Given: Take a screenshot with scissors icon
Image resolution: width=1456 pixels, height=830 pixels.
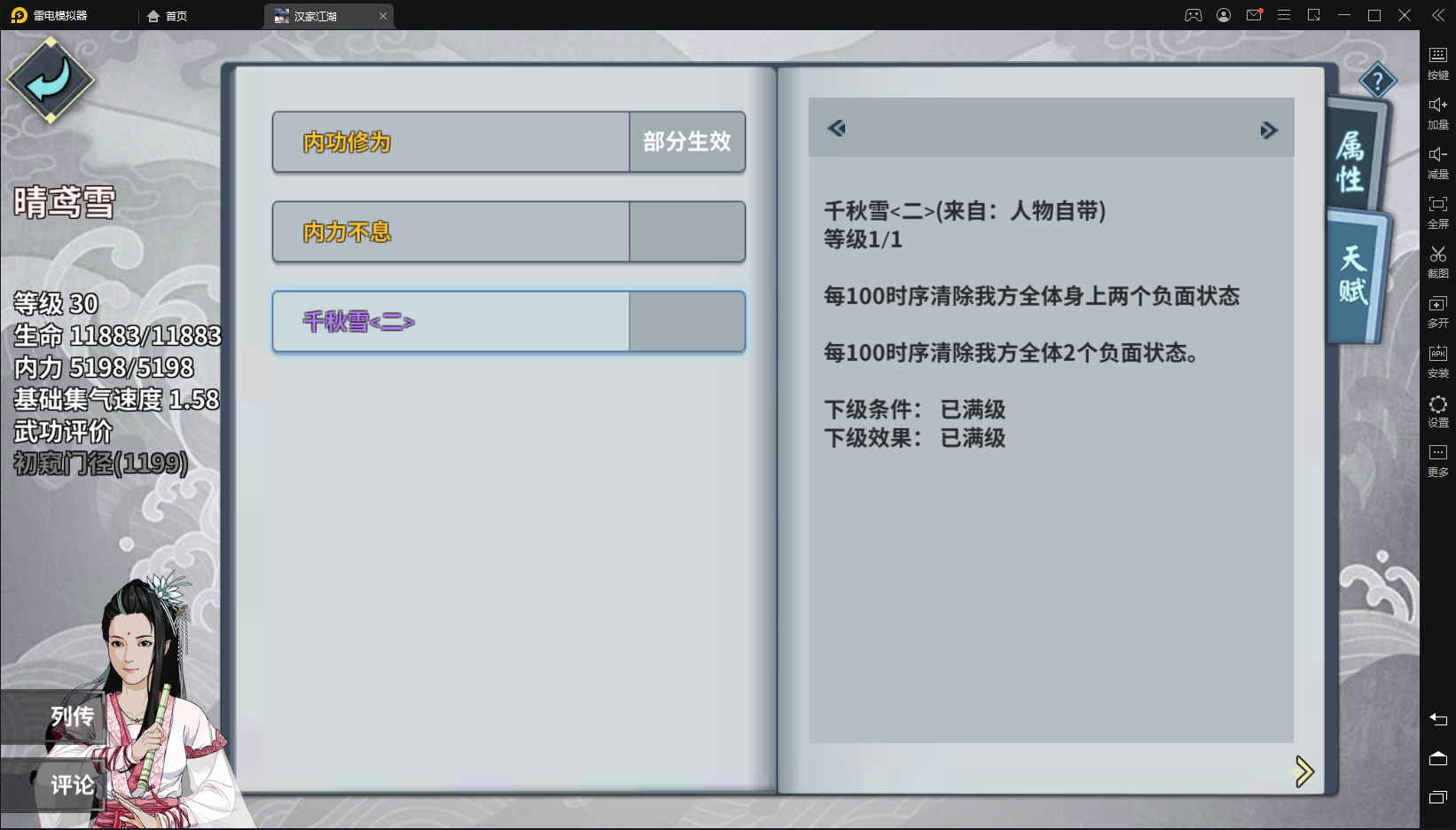Looking at the screenshot, I should [1437, 261].
